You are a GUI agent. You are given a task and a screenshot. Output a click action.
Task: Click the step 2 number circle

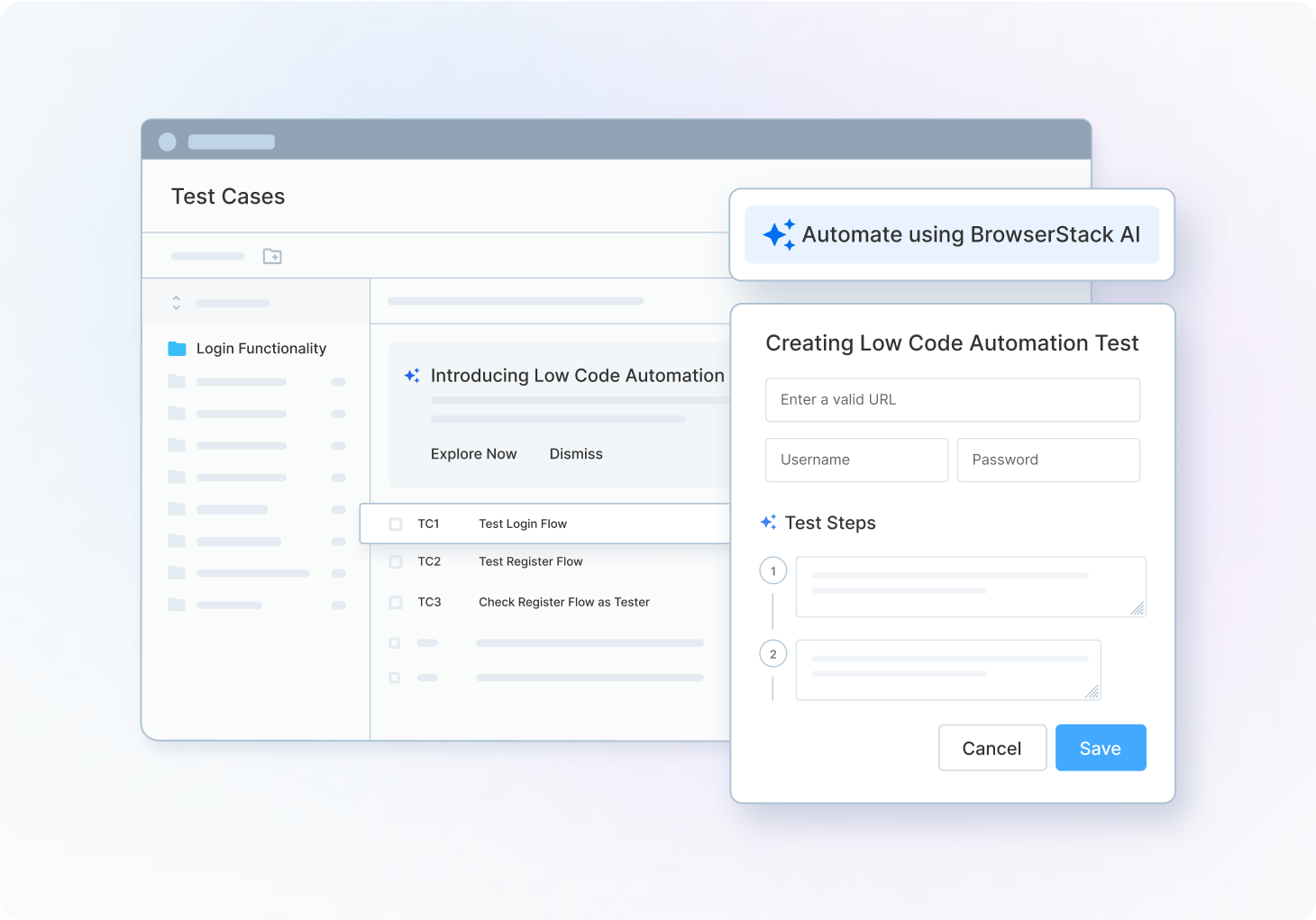(x=772, y=653)
